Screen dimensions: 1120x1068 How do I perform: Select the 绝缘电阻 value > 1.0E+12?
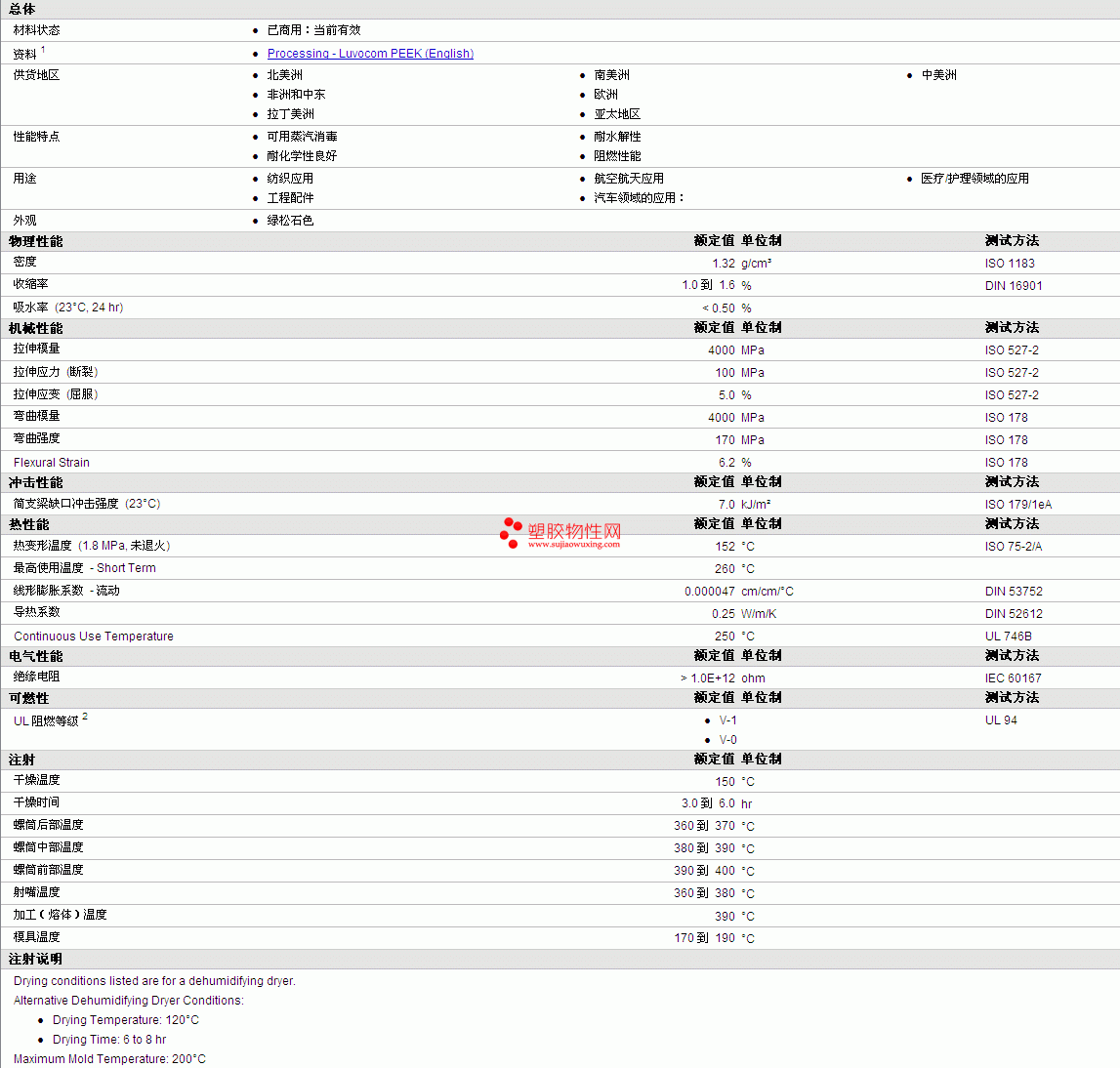[x=707, y=678]
